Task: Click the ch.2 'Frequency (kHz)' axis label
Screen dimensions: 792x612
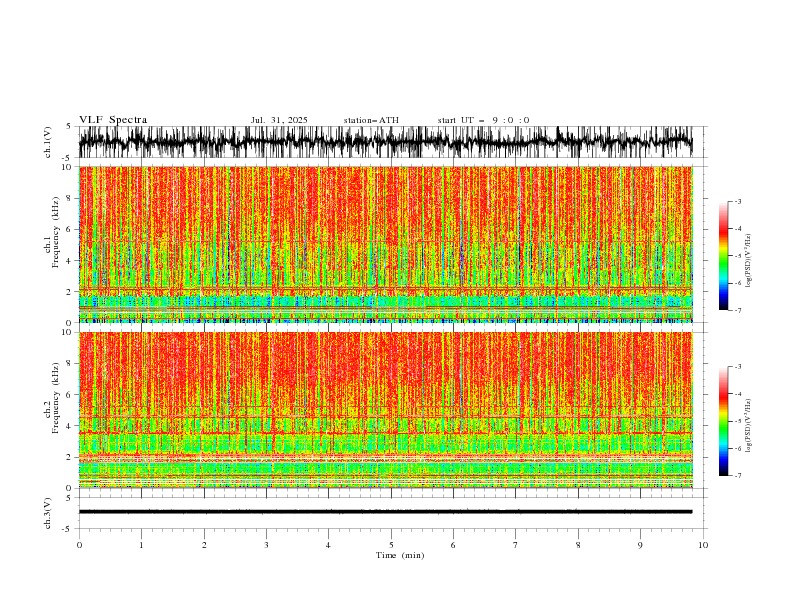Action: coord(56,398)
